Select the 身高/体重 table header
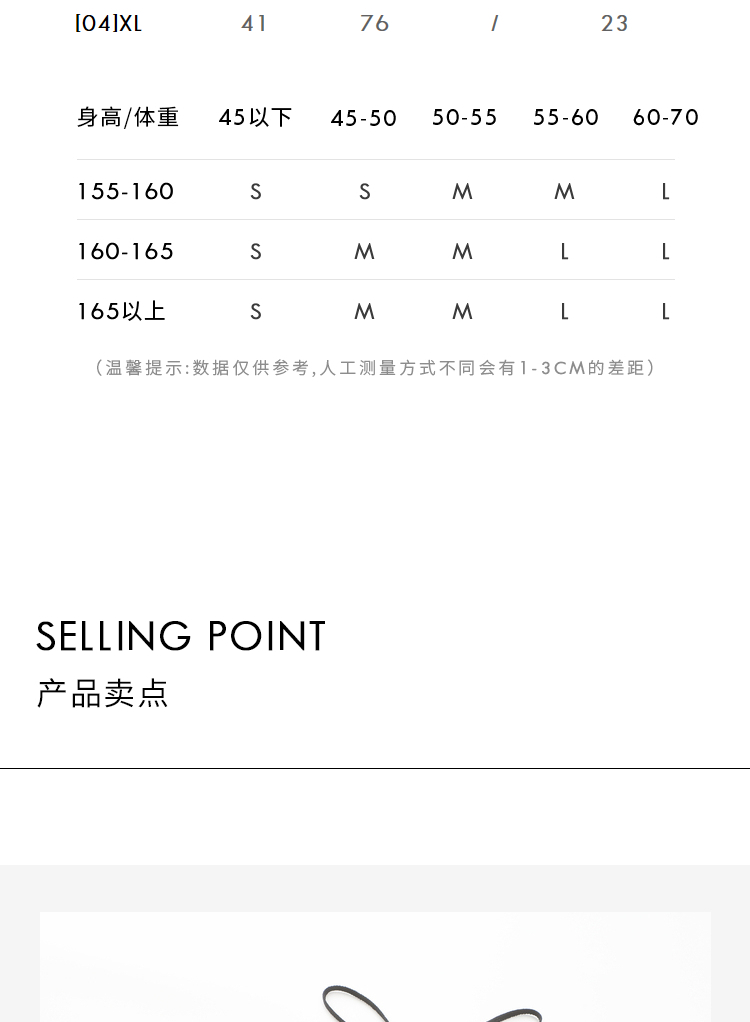Image resolution: width=750 pixels, height=1022 pixels. point(128,117)
